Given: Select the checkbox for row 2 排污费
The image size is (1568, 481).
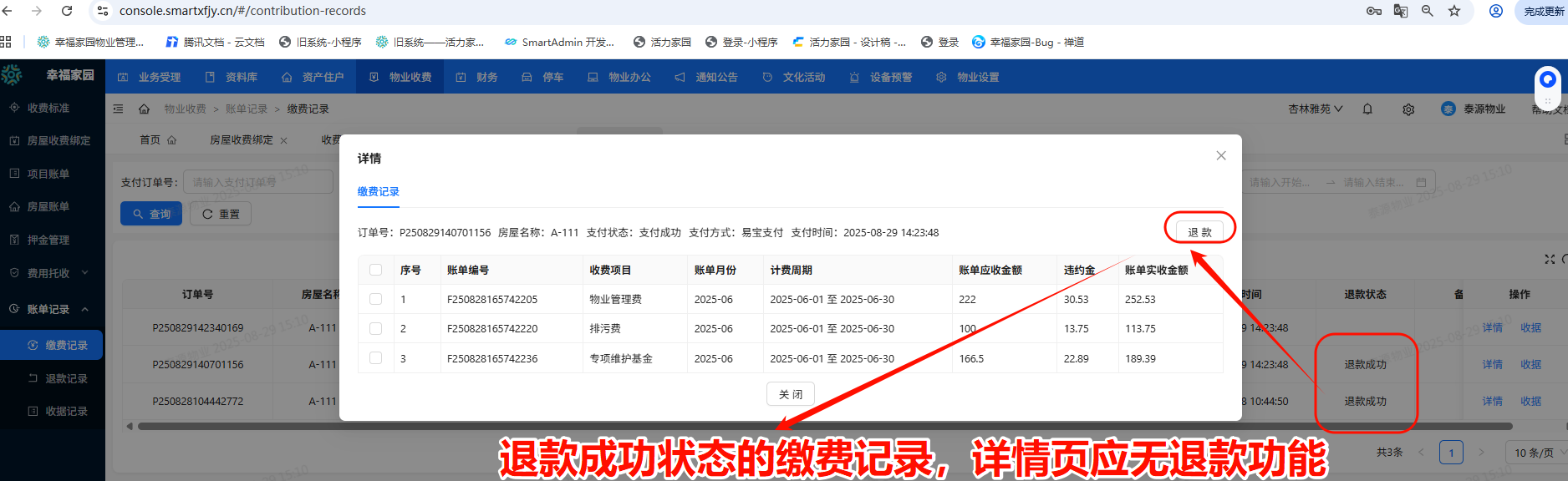Looking at the screenshot, I should click(x=375, y=328).
